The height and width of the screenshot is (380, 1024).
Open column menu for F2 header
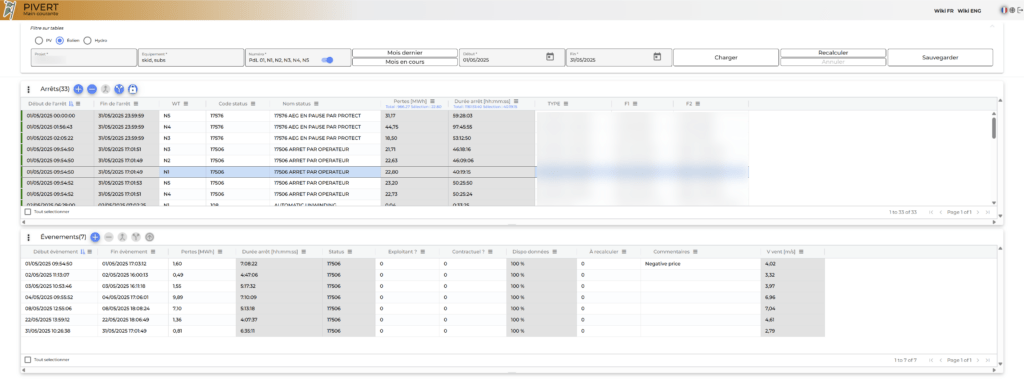(697, 103)
